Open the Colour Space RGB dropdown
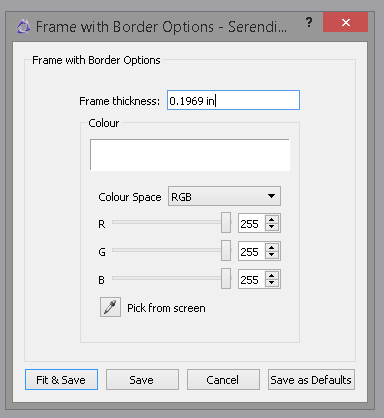Viewport: 384px width, 418px height. tap(224, 196)
